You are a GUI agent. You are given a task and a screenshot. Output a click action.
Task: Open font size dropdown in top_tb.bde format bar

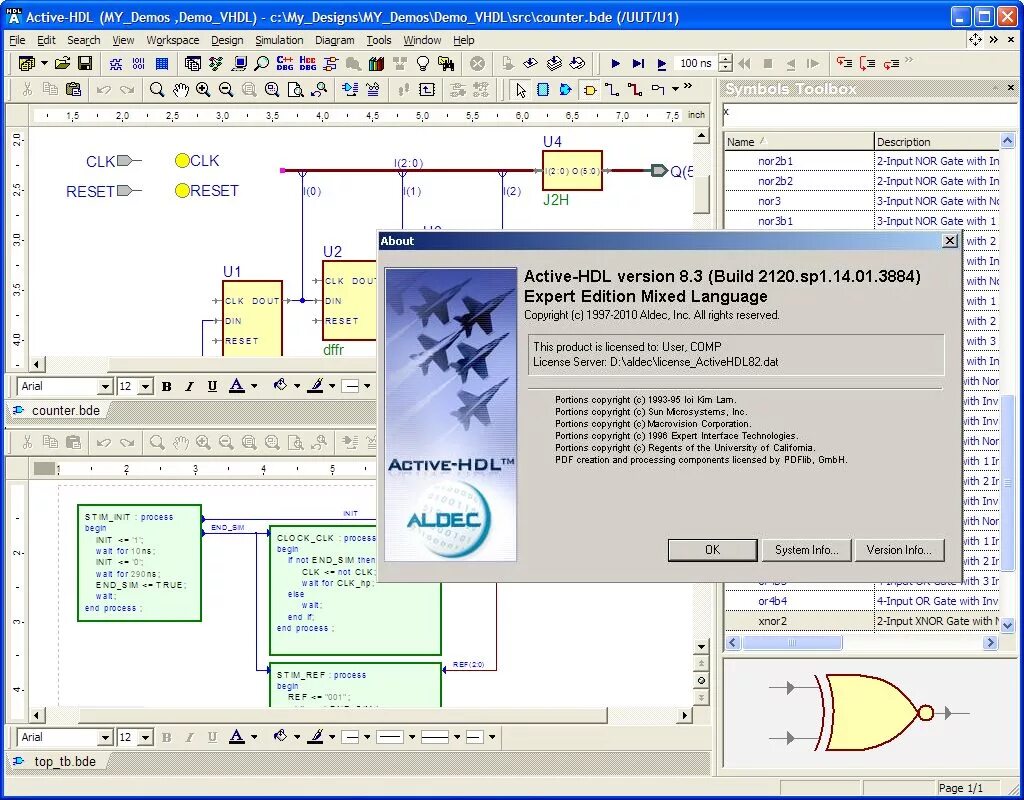click(146, 737)
